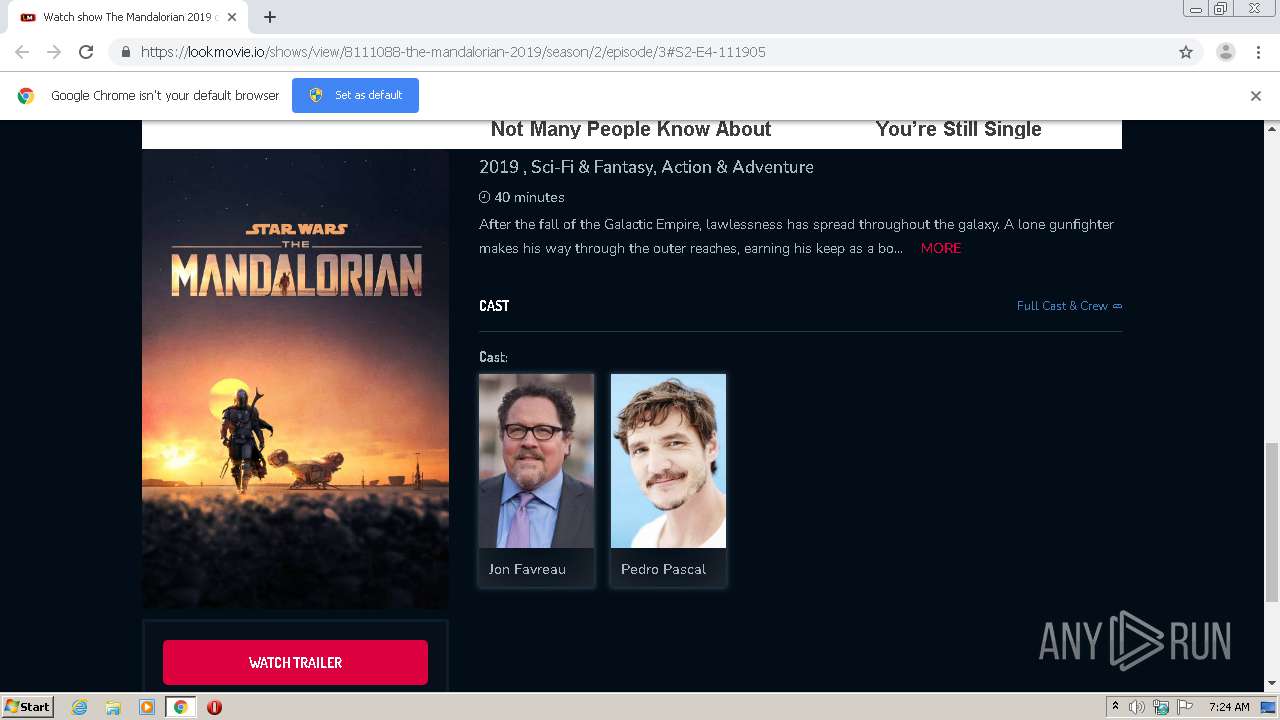Click the page scrollbar up arrow
Viewport: 1280px width, 720px height.
[x=1272, y=128]
